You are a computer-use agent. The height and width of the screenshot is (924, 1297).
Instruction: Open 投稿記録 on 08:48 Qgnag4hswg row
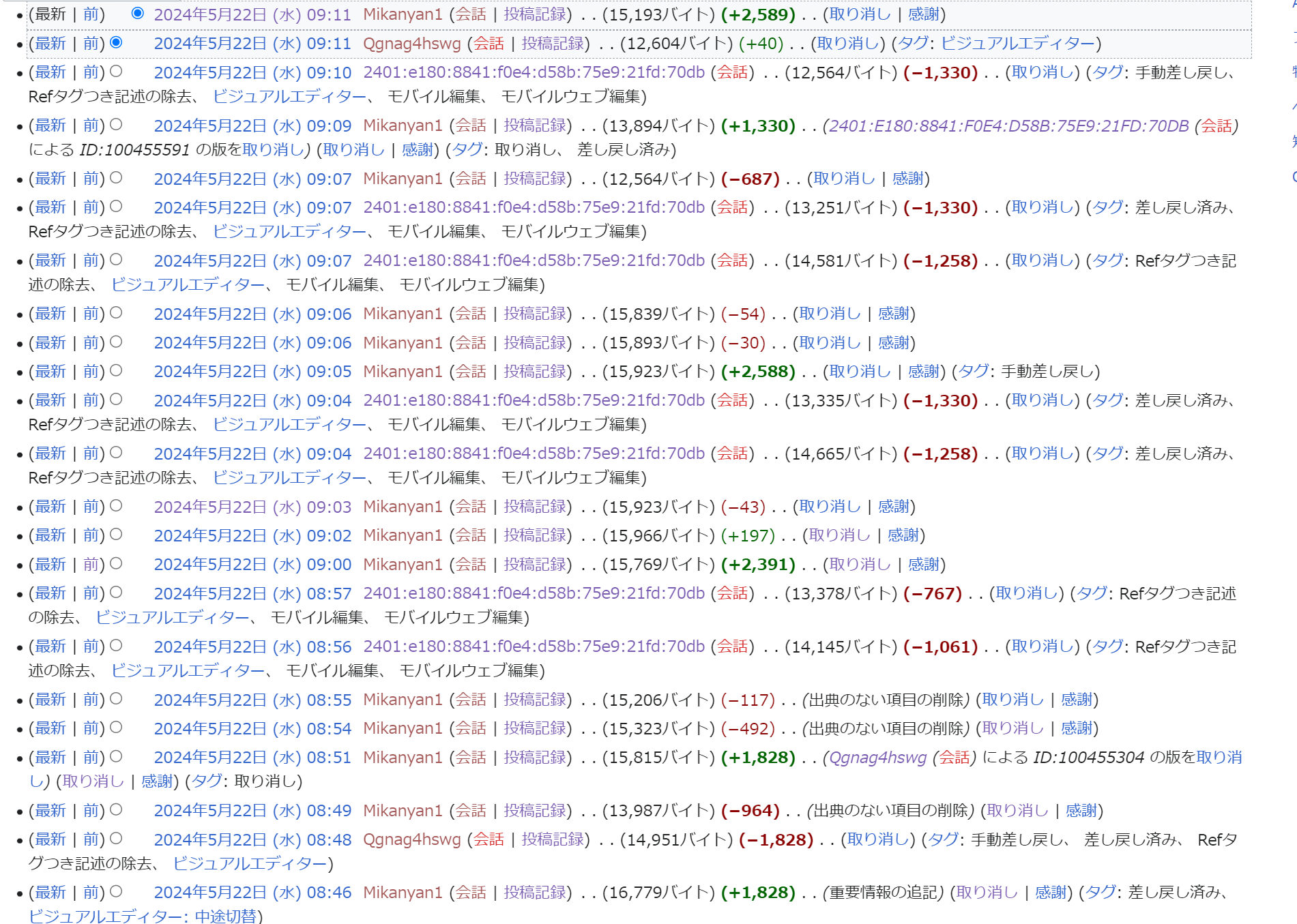[x=553, y=839]
